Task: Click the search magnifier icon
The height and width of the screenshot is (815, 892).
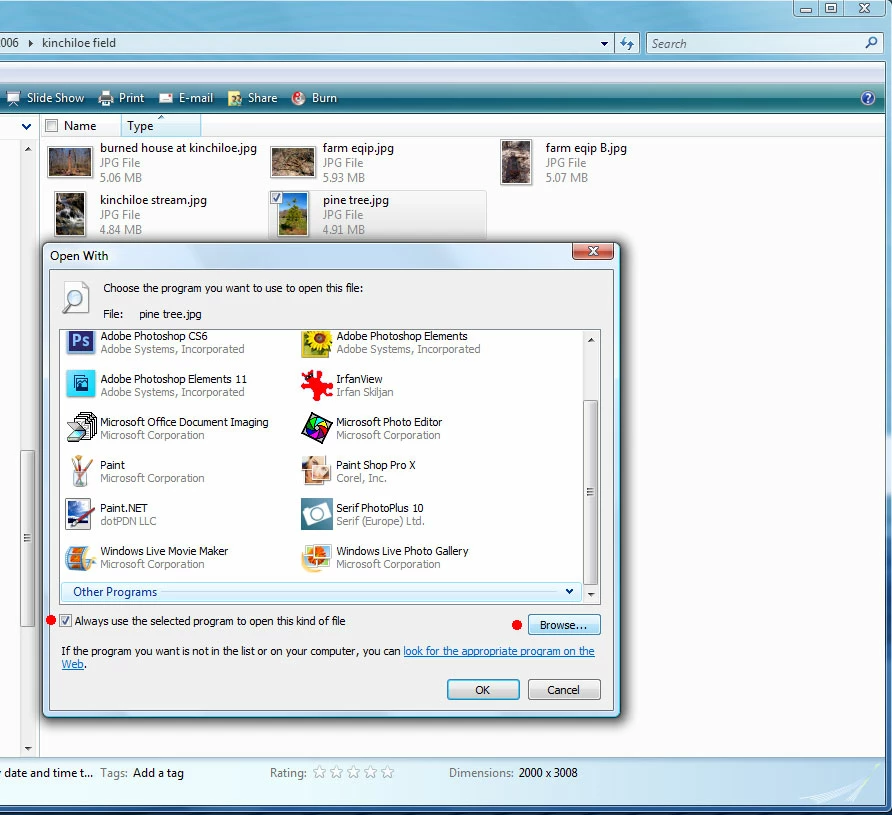Action: [871, 43]
